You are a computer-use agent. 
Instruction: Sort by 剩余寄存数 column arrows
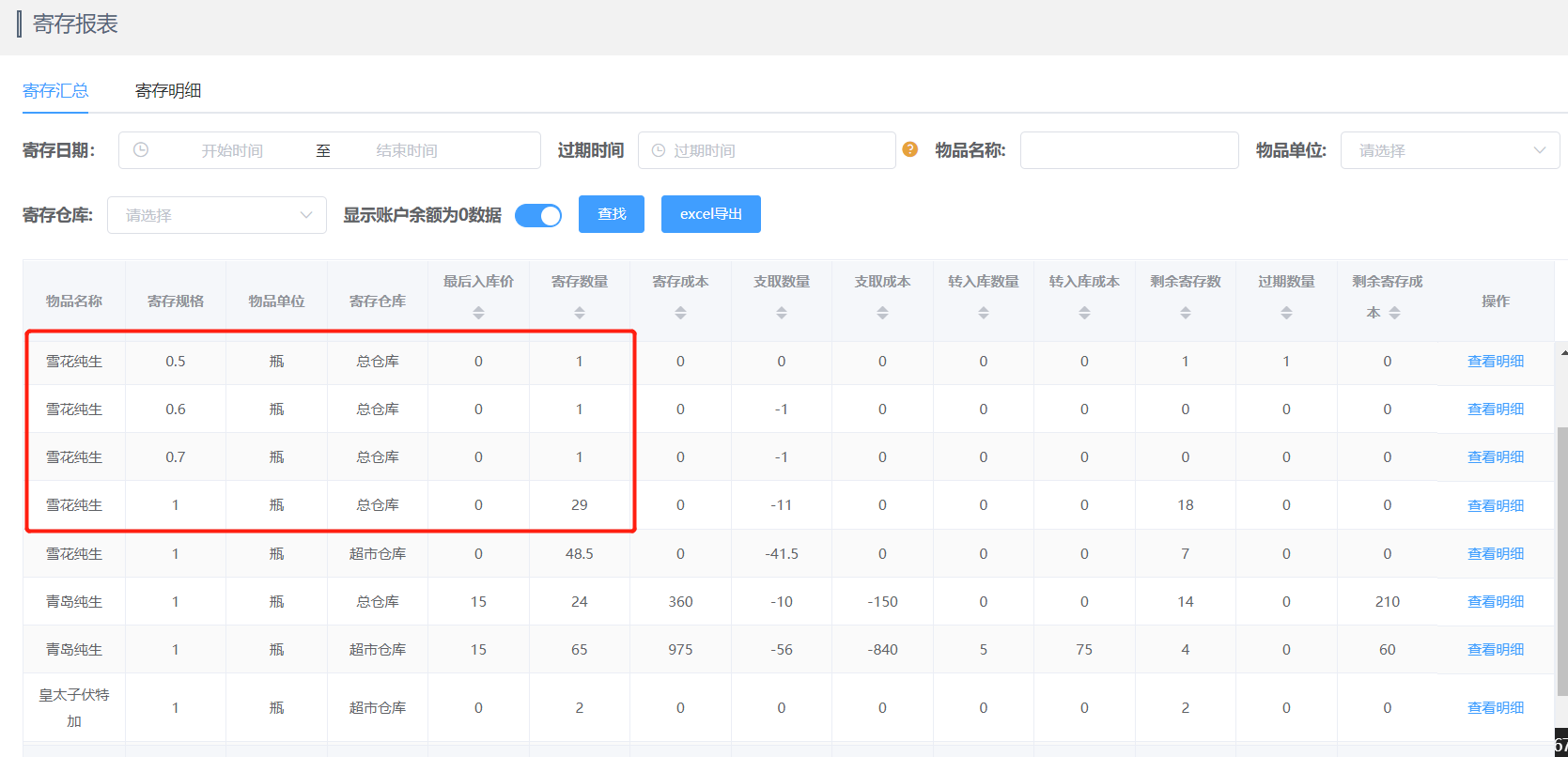point(1186,313)
